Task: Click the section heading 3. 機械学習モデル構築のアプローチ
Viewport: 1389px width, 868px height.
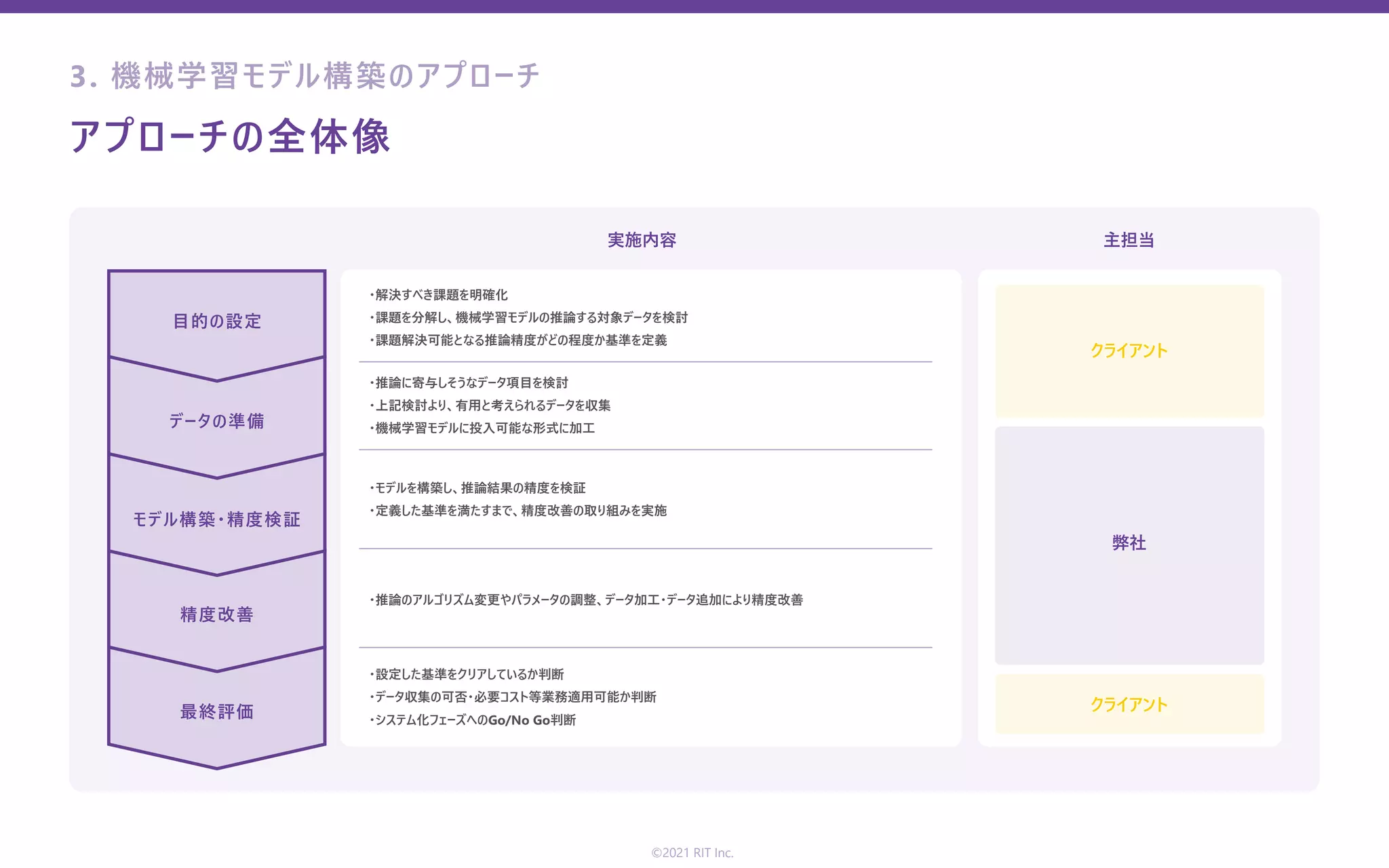Action: [x=305, y=75]
